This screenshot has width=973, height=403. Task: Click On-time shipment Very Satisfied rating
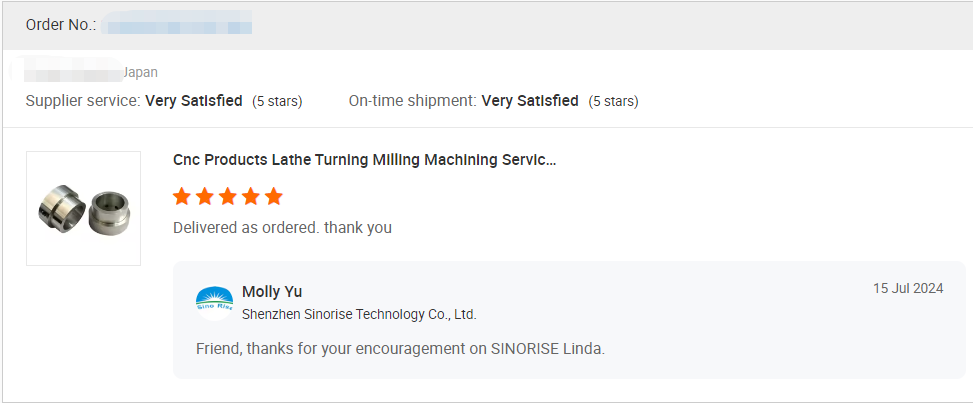click(530, 101)
